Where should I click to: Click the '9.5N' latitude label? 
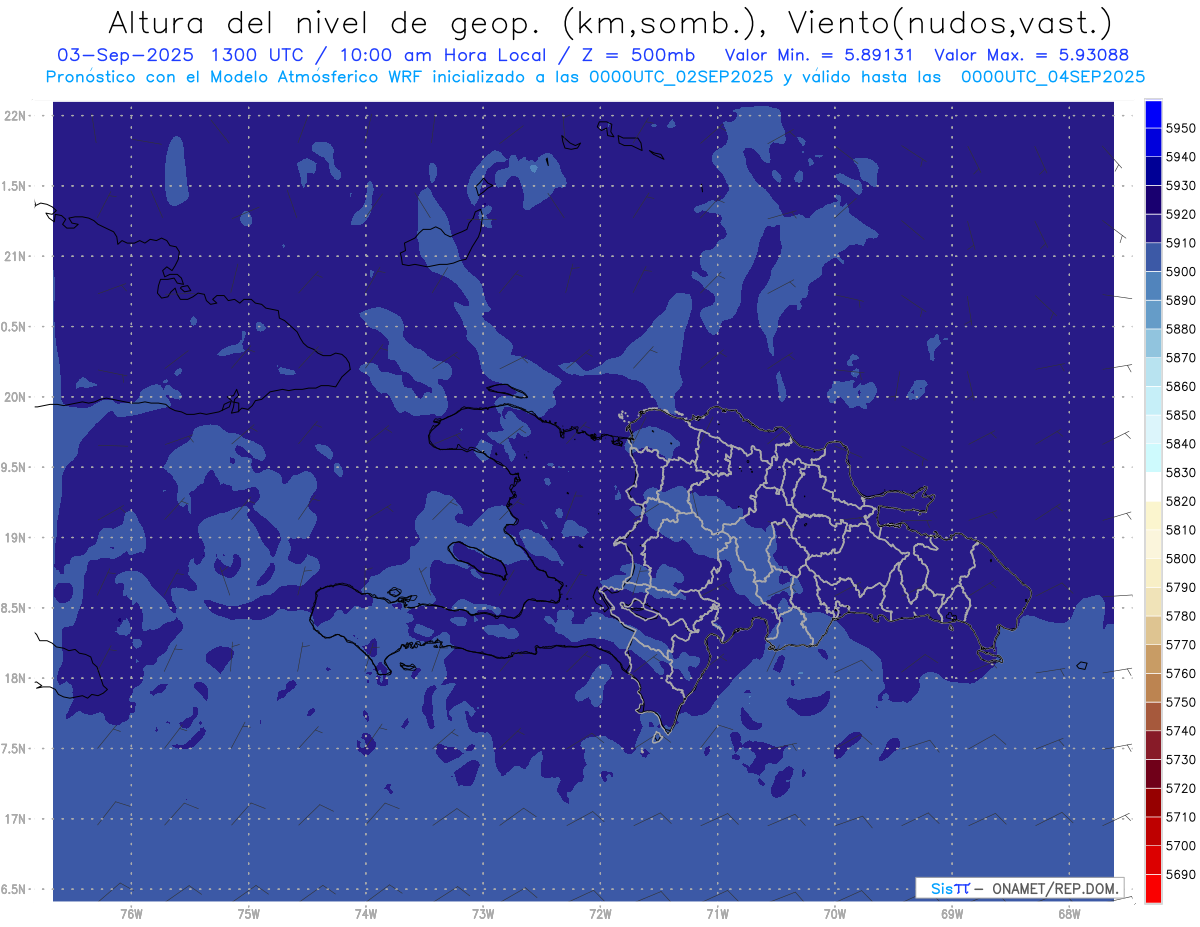(15, 467)
